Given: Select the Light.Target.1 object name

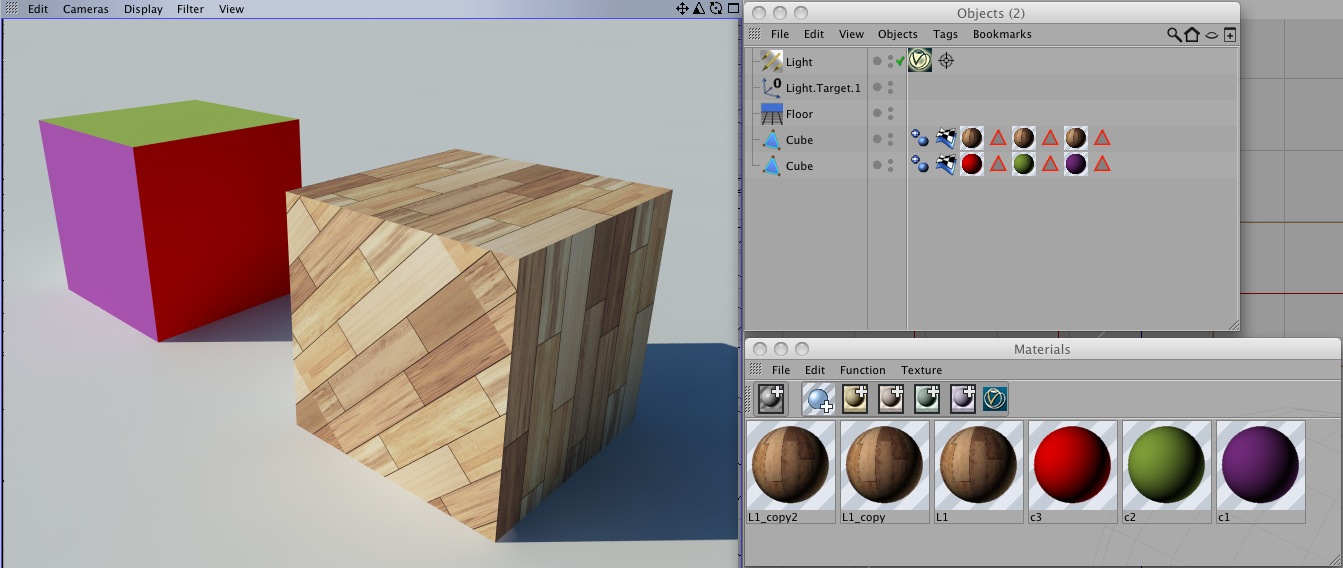Looking at the screenshot, I should pyautogui.click(x=823, y=88).
